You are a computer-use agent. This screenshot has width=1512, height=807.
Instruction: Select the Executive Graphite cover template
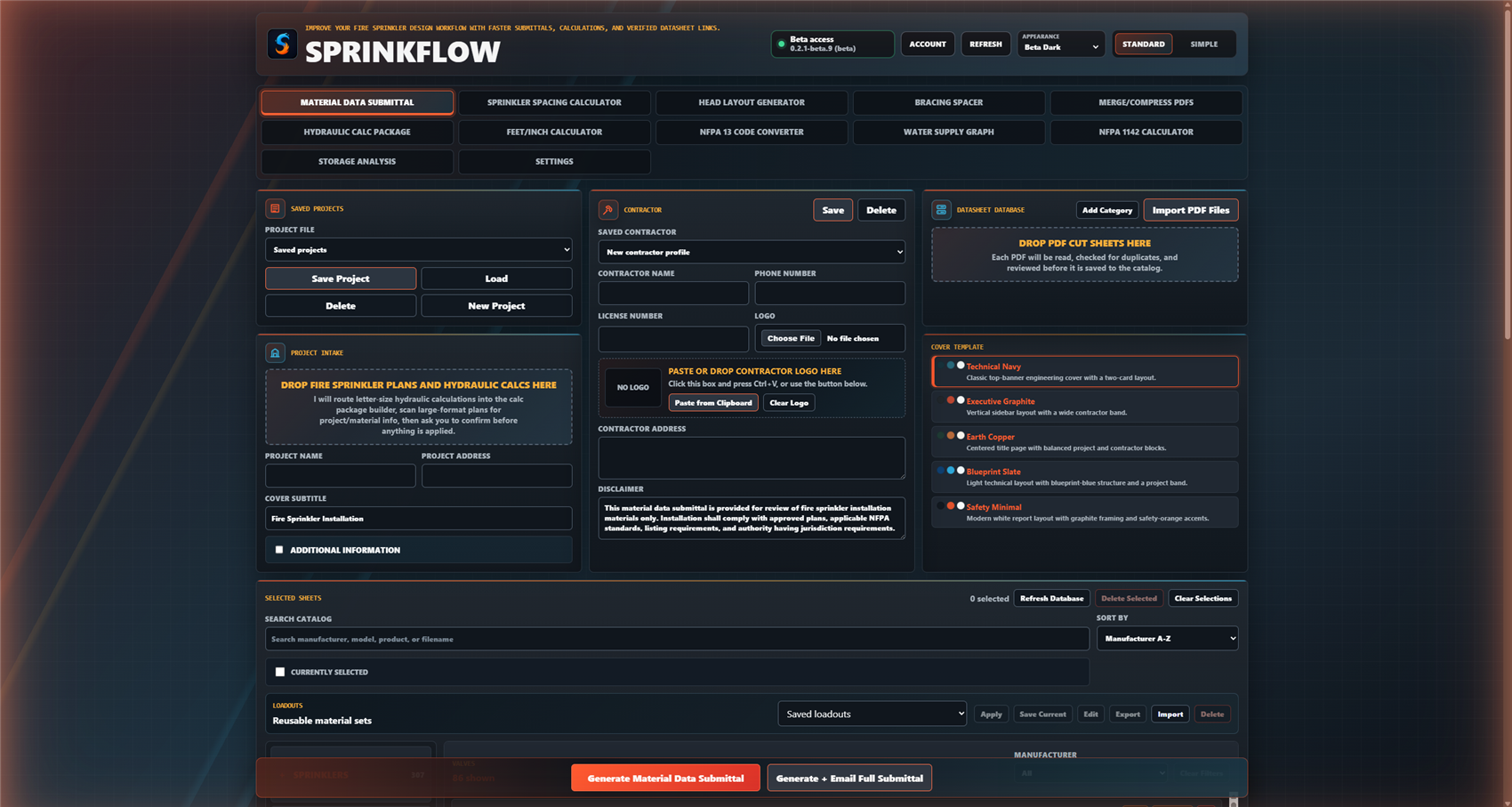tap(1085, 407)
